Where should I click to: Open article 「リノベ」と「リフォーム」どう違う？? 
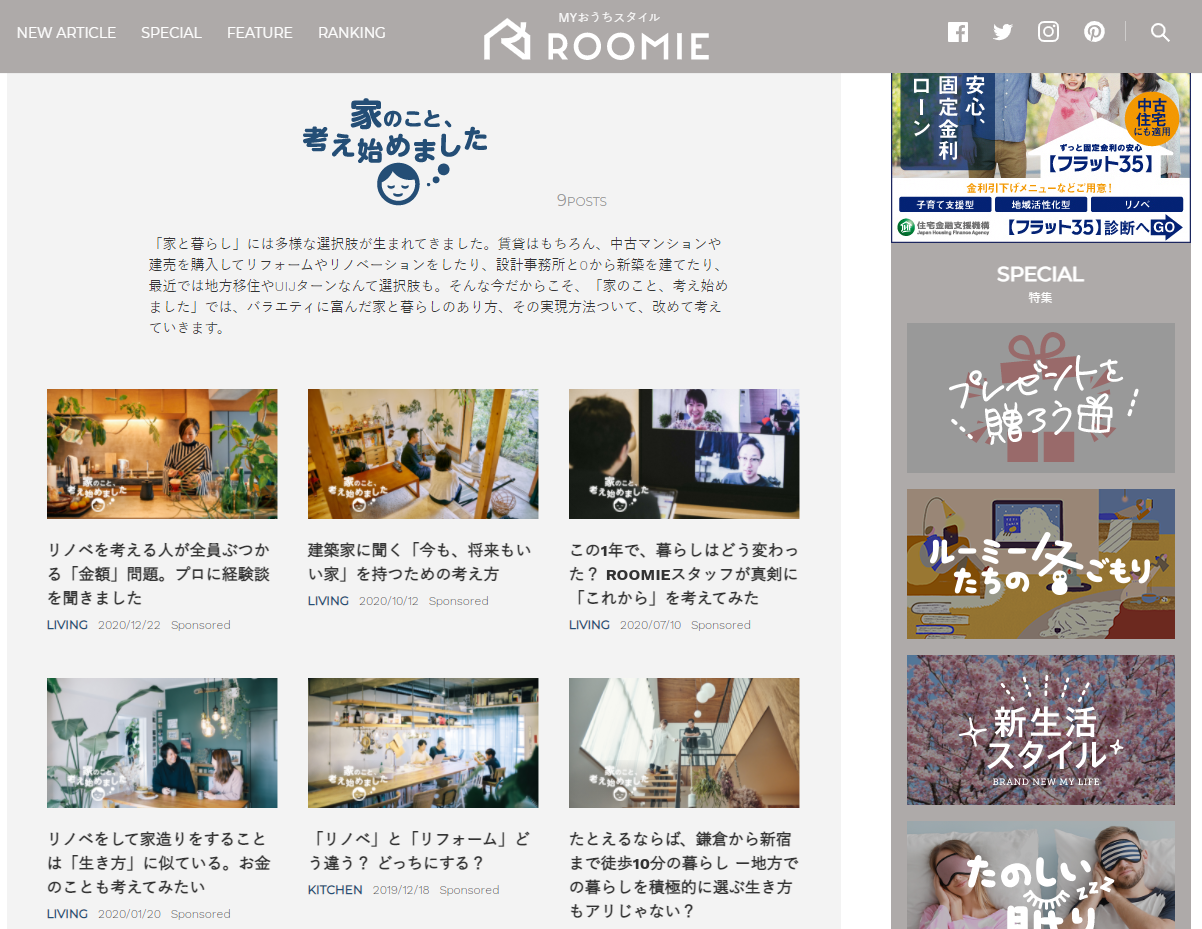coord(420,851)
